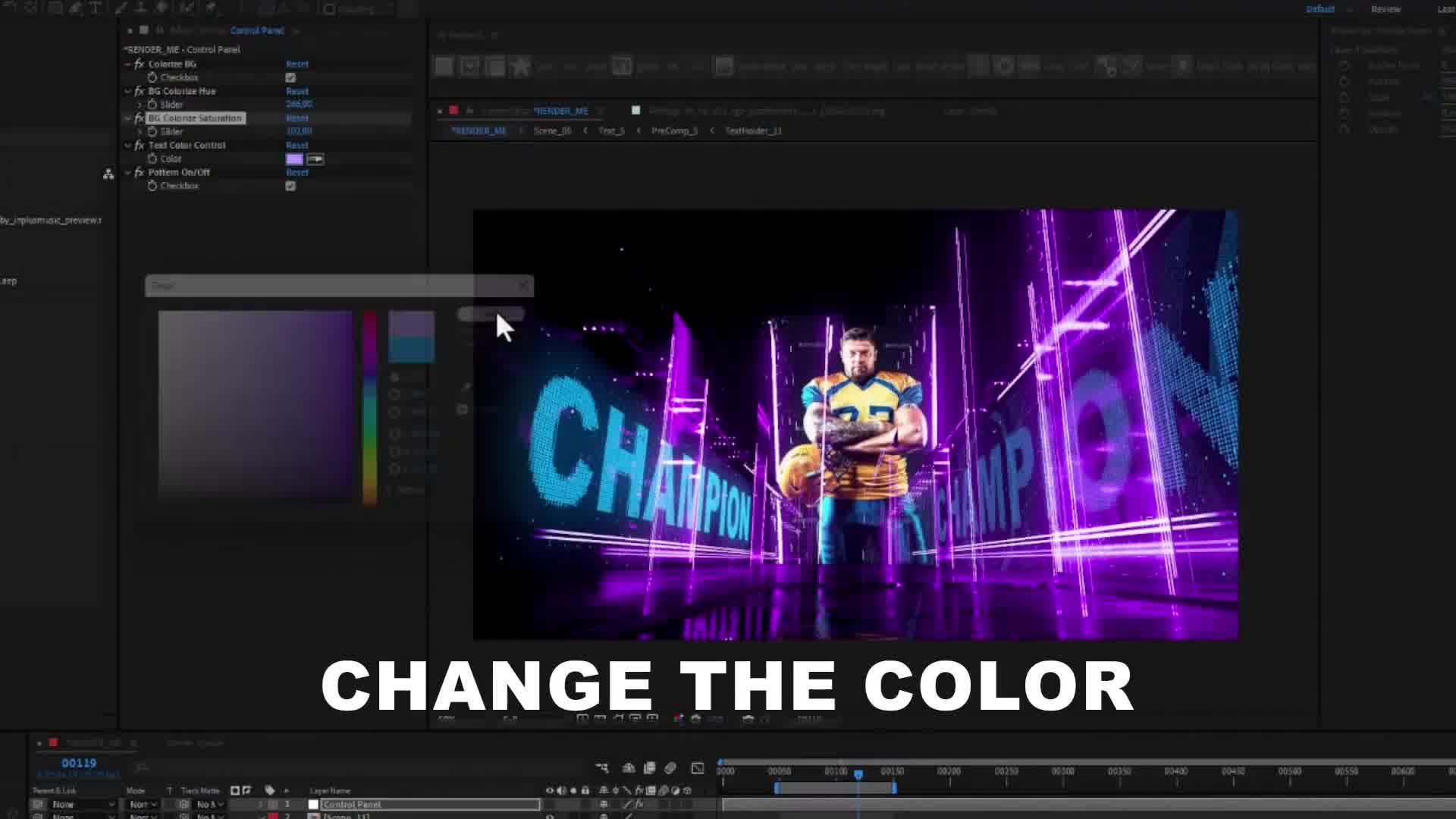Click the video eye column header icon
Viewport: 1456px width, 819px height.
550,791
